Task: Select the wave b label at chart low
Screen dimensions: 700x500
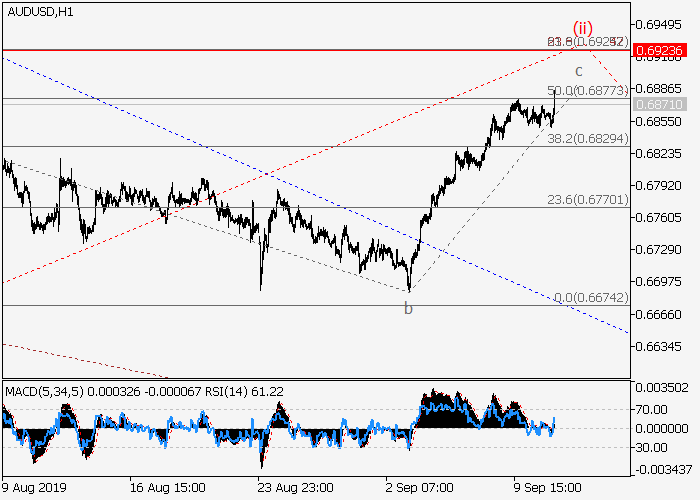Action: coord(408,309)
